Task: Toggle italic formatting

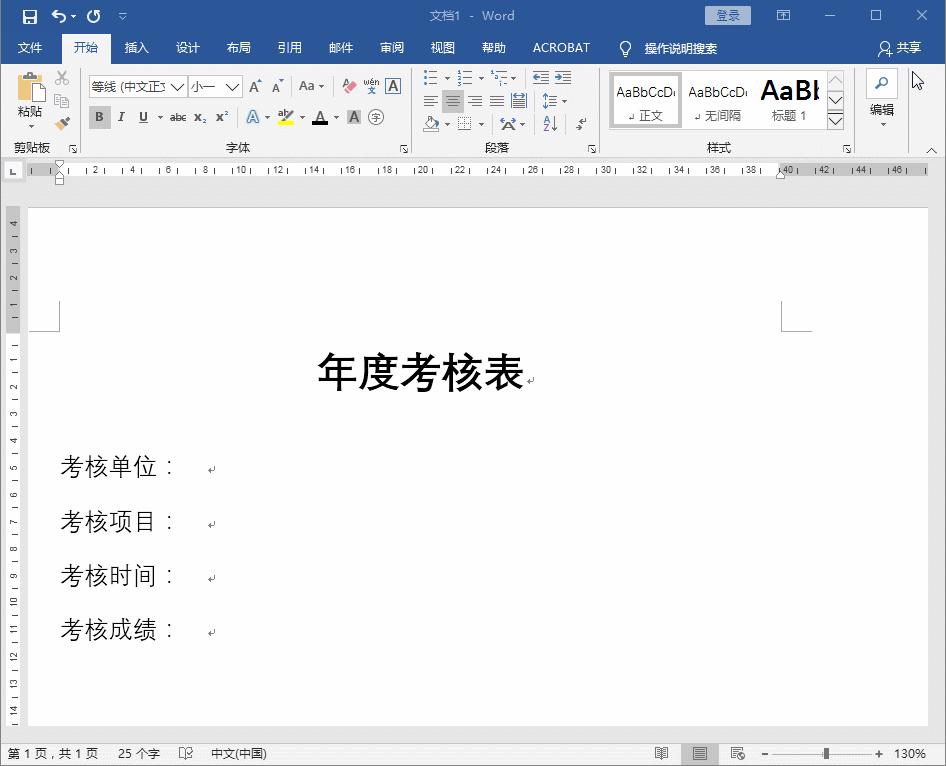Action: click(x=121, y=117)
